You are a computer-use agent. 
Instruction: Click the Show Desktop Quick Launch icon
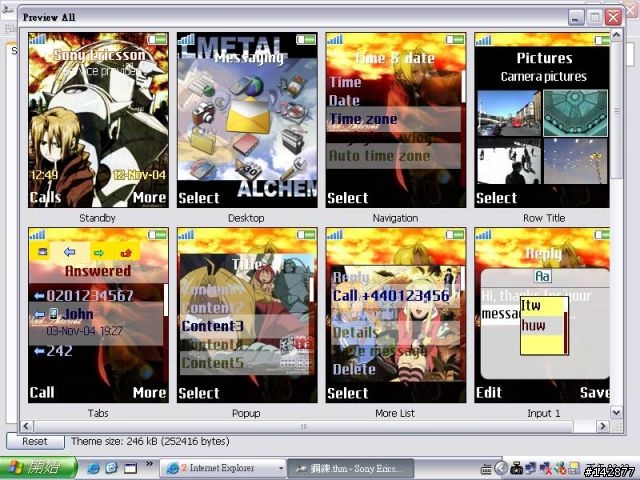130,468
